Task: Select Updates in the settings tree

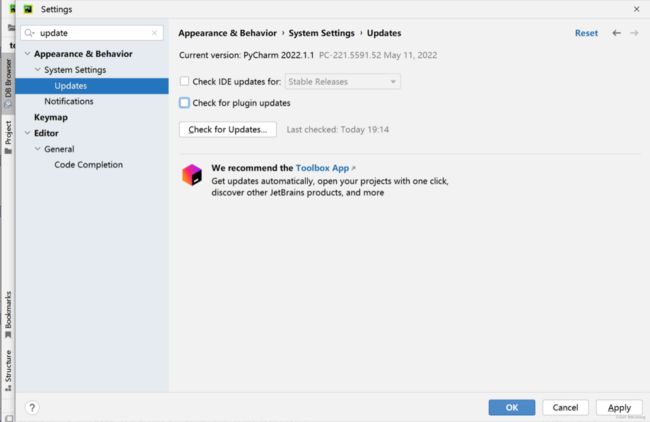Action: coord(92,86)
